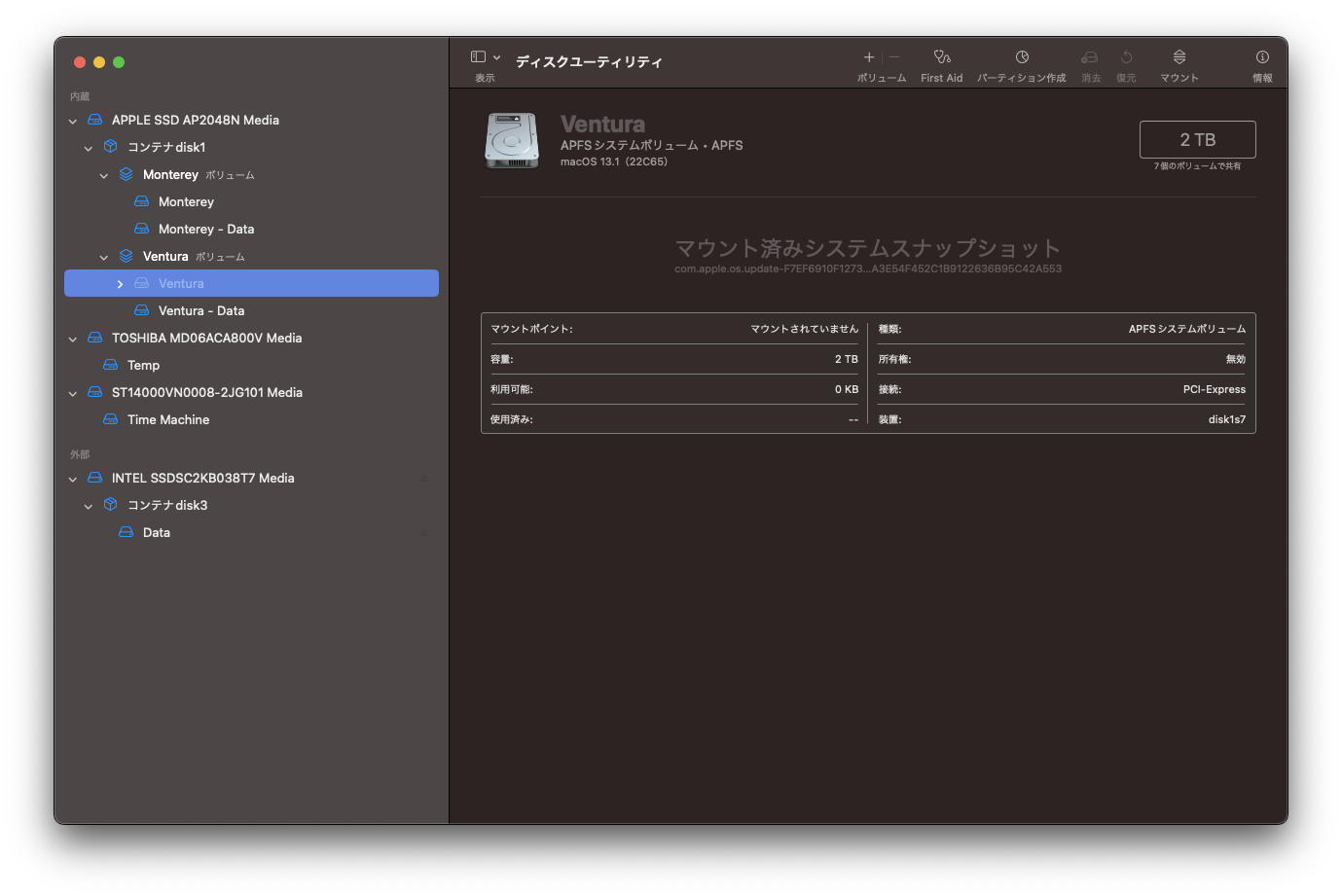Collapse the コンテナdisk3 chevron
Viewport: 1342px width, 896px height.
[x=89, y=507]
